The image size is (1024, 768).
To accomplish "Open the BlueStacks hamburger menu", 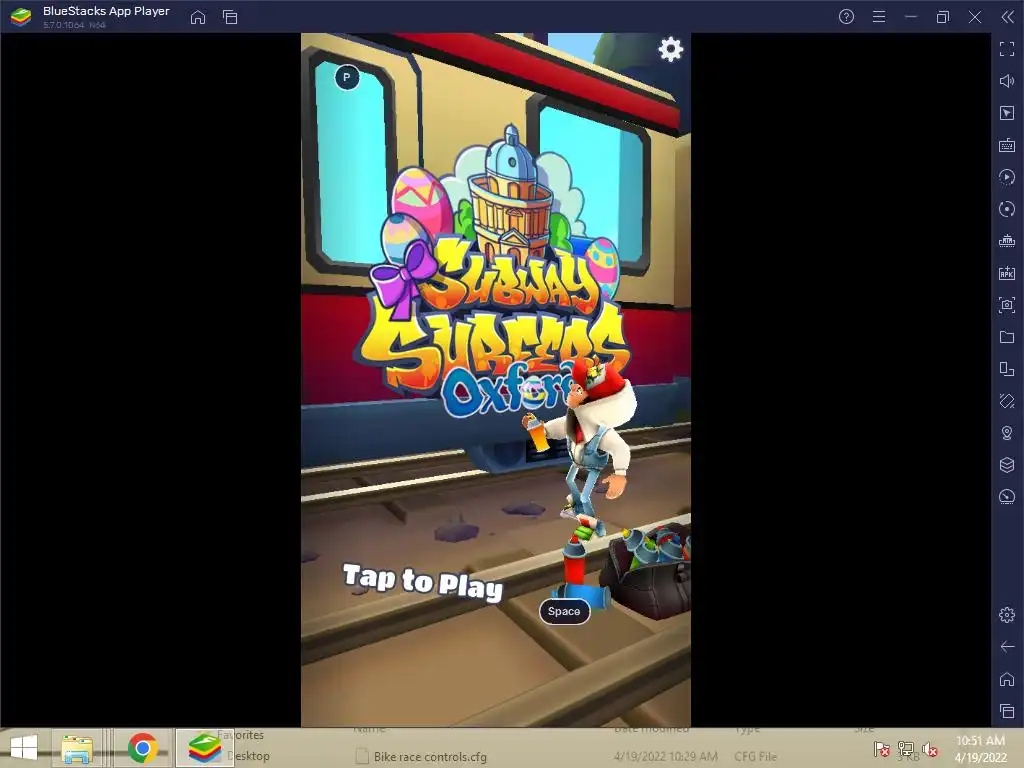I will [879, 17].
